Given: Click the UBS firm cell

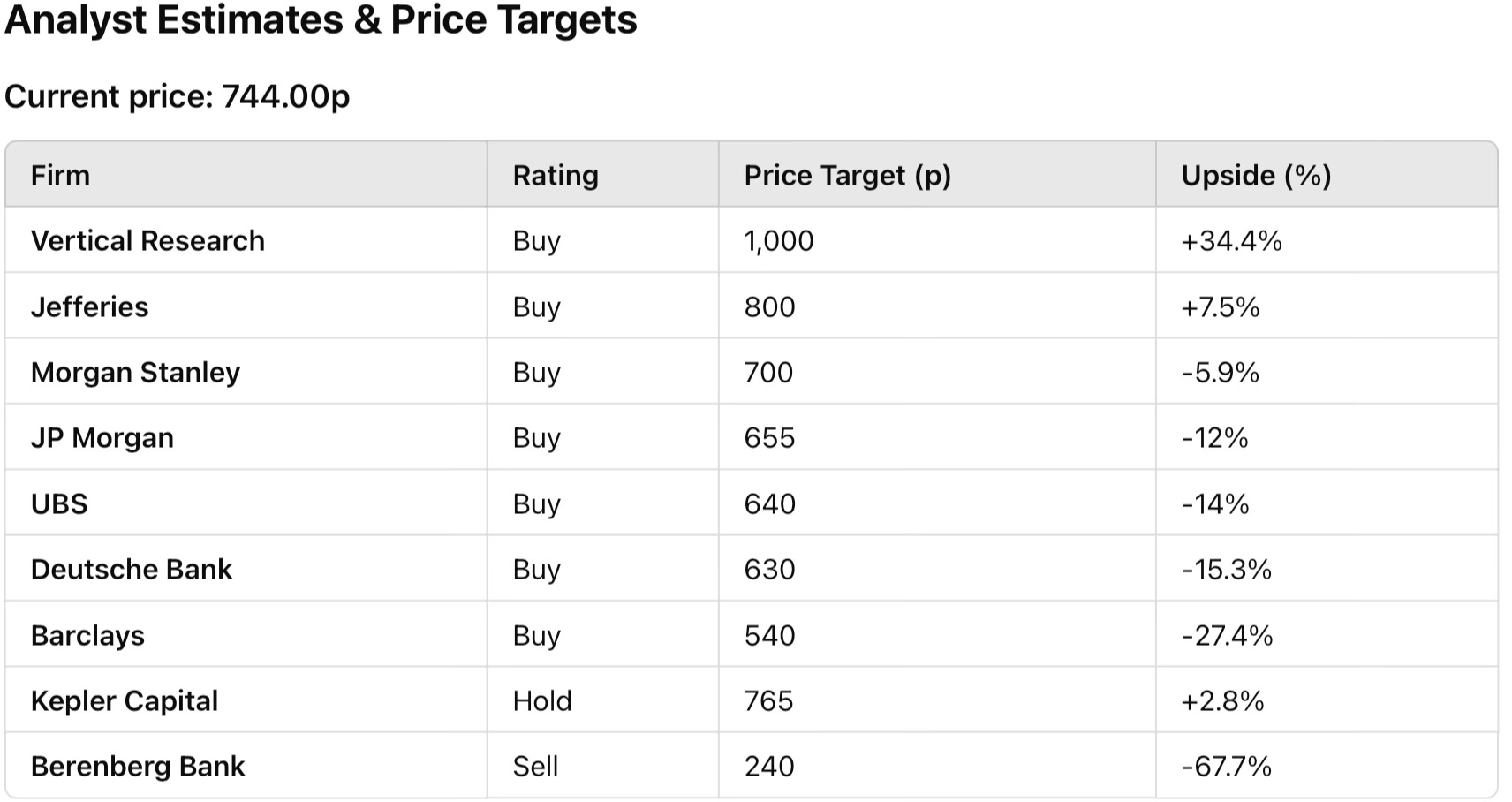Looking at the screenshot, I should (x=59, y=503).
